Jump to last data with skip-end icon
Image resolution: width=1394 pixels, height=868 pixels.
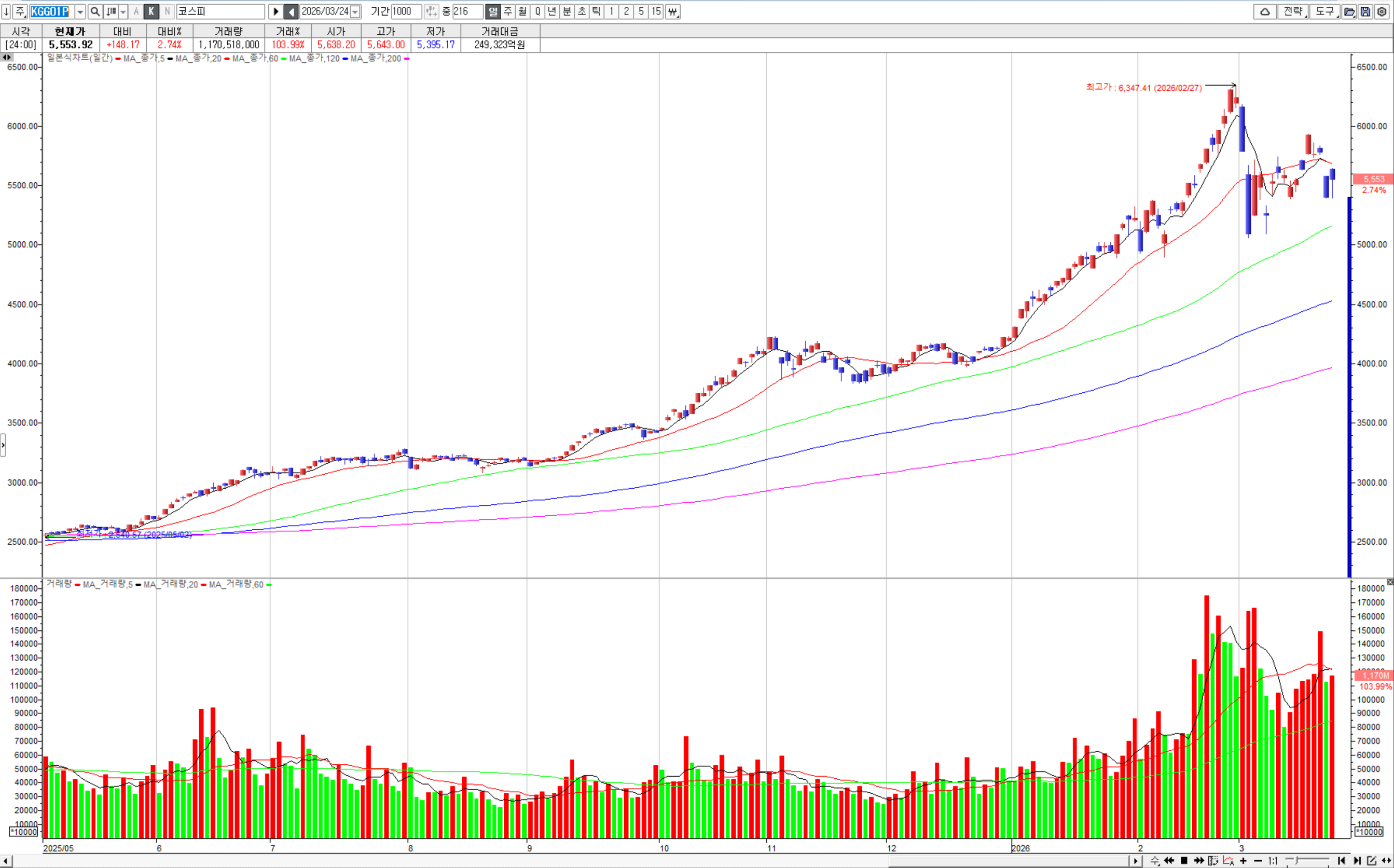[1357, 860]
